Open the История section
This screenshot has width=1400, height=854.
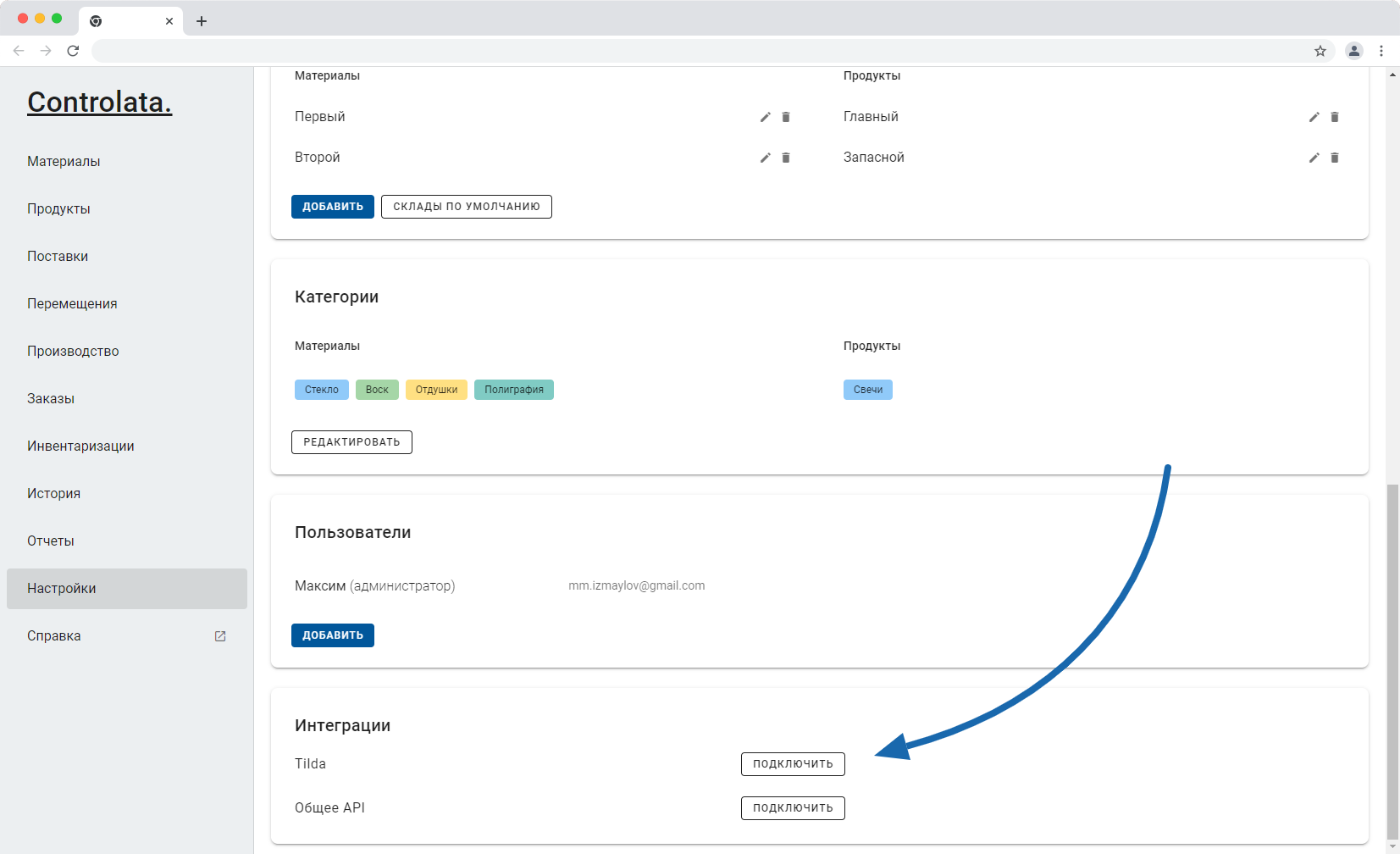(x=127, y=494)
